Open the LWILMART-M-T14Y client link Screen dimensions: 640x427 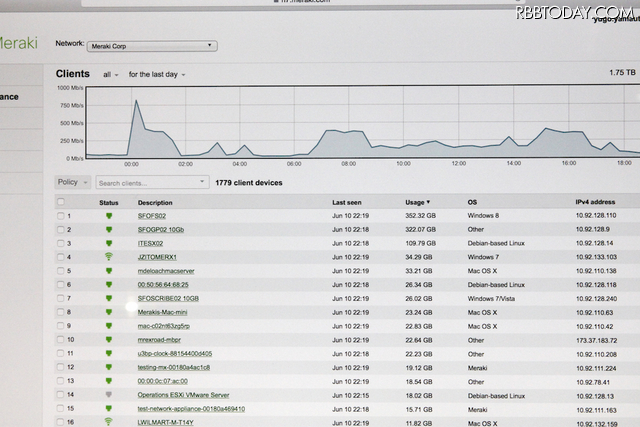coord(165,423)
